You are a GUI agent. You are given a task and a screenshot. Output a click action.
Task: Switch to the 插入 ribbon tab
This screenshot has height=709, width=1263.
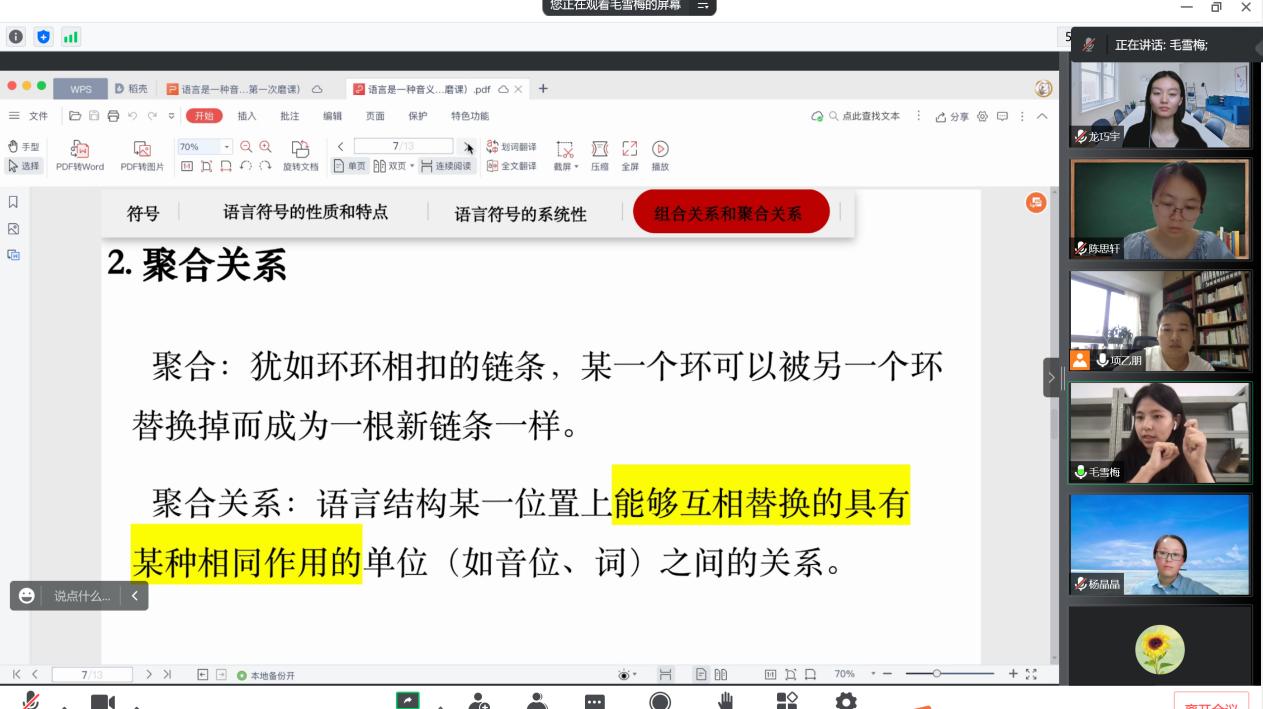(246, 116)
